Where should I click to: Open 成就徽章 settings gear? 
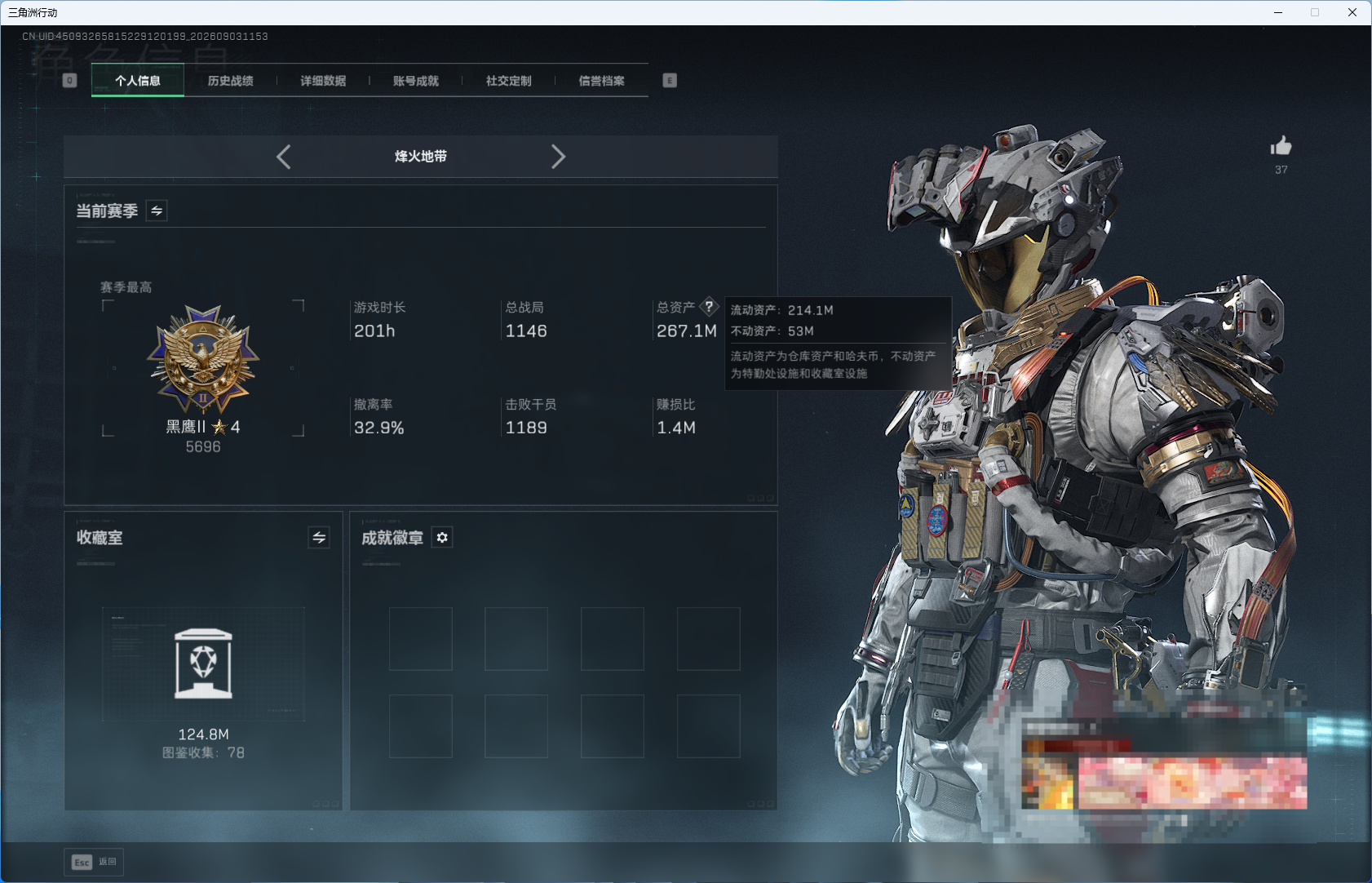point(442,537)
